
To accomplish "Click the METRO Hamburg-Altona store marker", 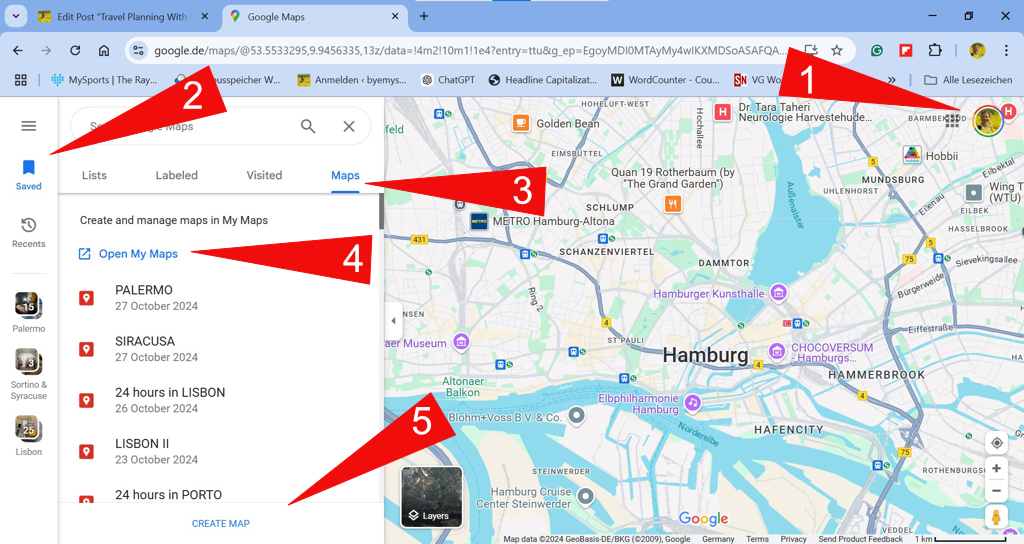I will [x=479, y=222].
